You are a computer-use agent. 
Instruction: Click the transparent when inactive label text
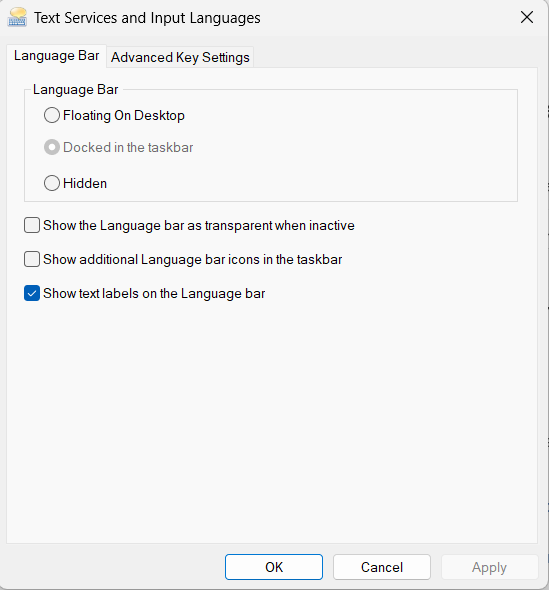[199, 225]
